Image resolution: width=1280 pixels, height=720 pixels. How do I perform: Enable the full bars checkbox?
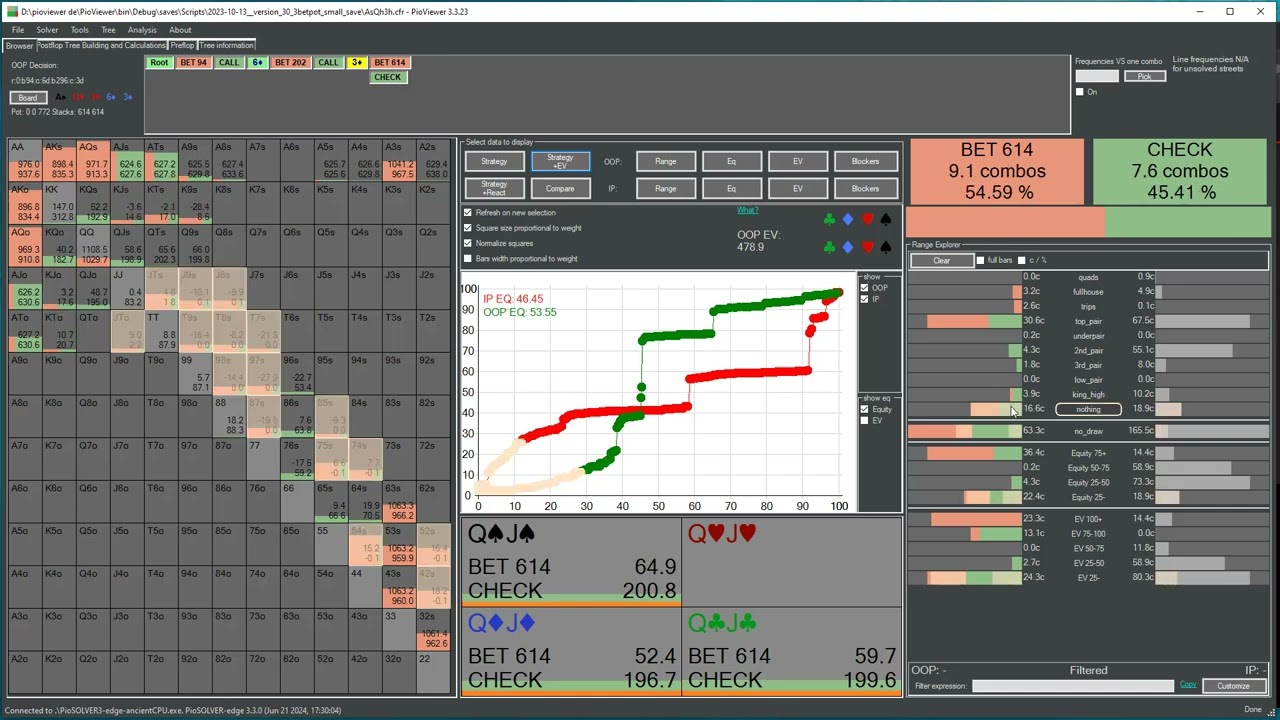(x=980, y=260)
